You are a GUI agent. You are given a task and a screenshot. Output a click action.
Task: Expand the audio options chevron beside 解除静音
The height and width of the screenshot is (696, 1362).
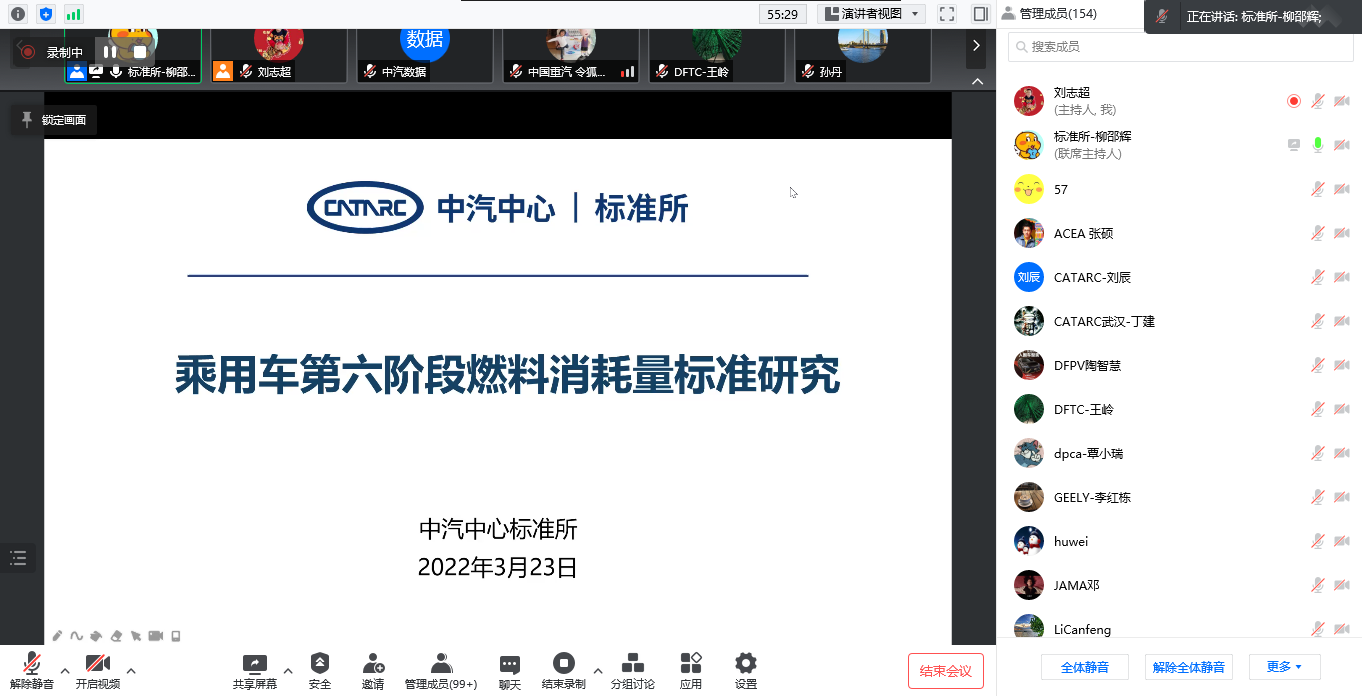[x=64, y=672]
